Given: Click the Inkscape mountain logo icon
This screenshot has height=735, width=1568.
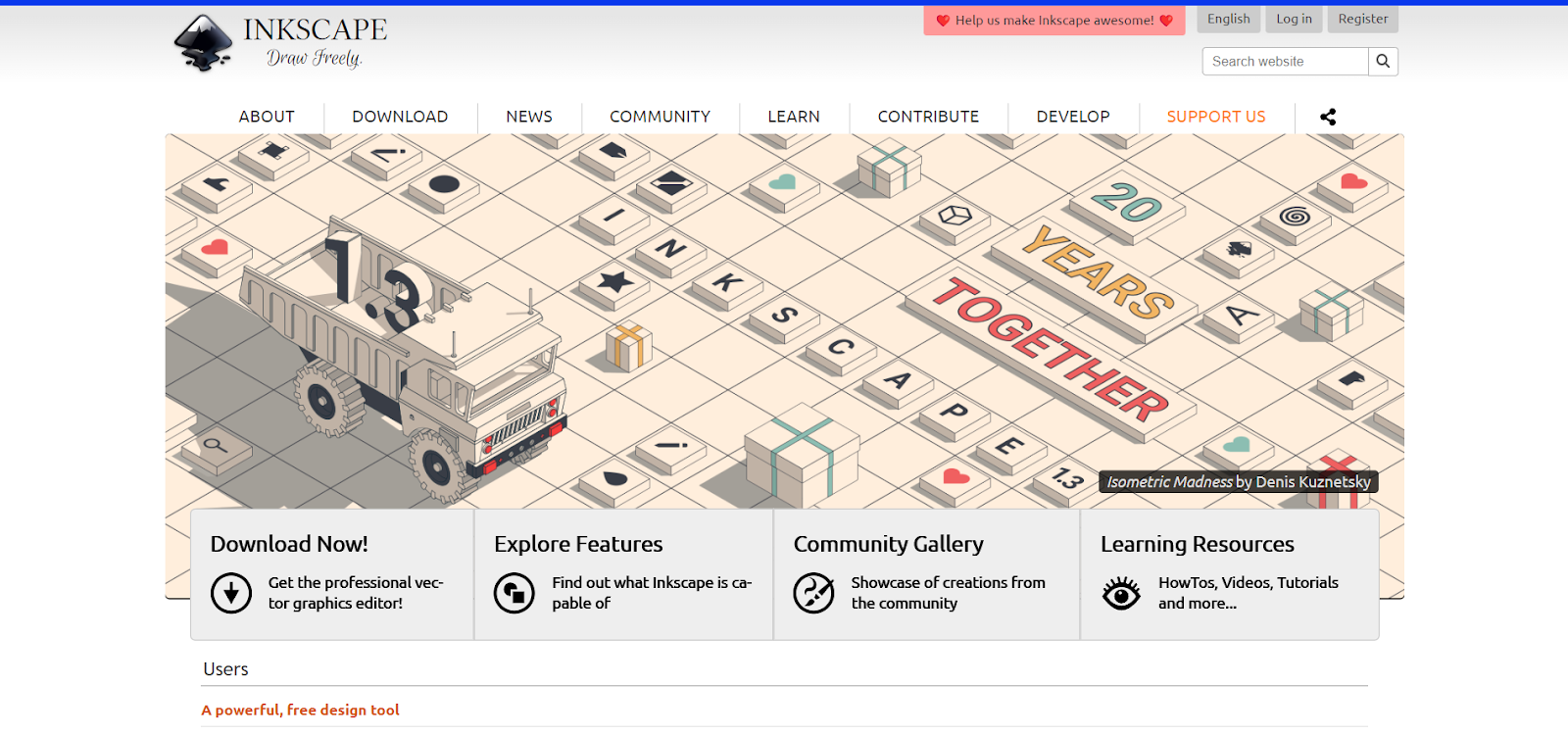Looking at the screenshot, I should 204,43.
